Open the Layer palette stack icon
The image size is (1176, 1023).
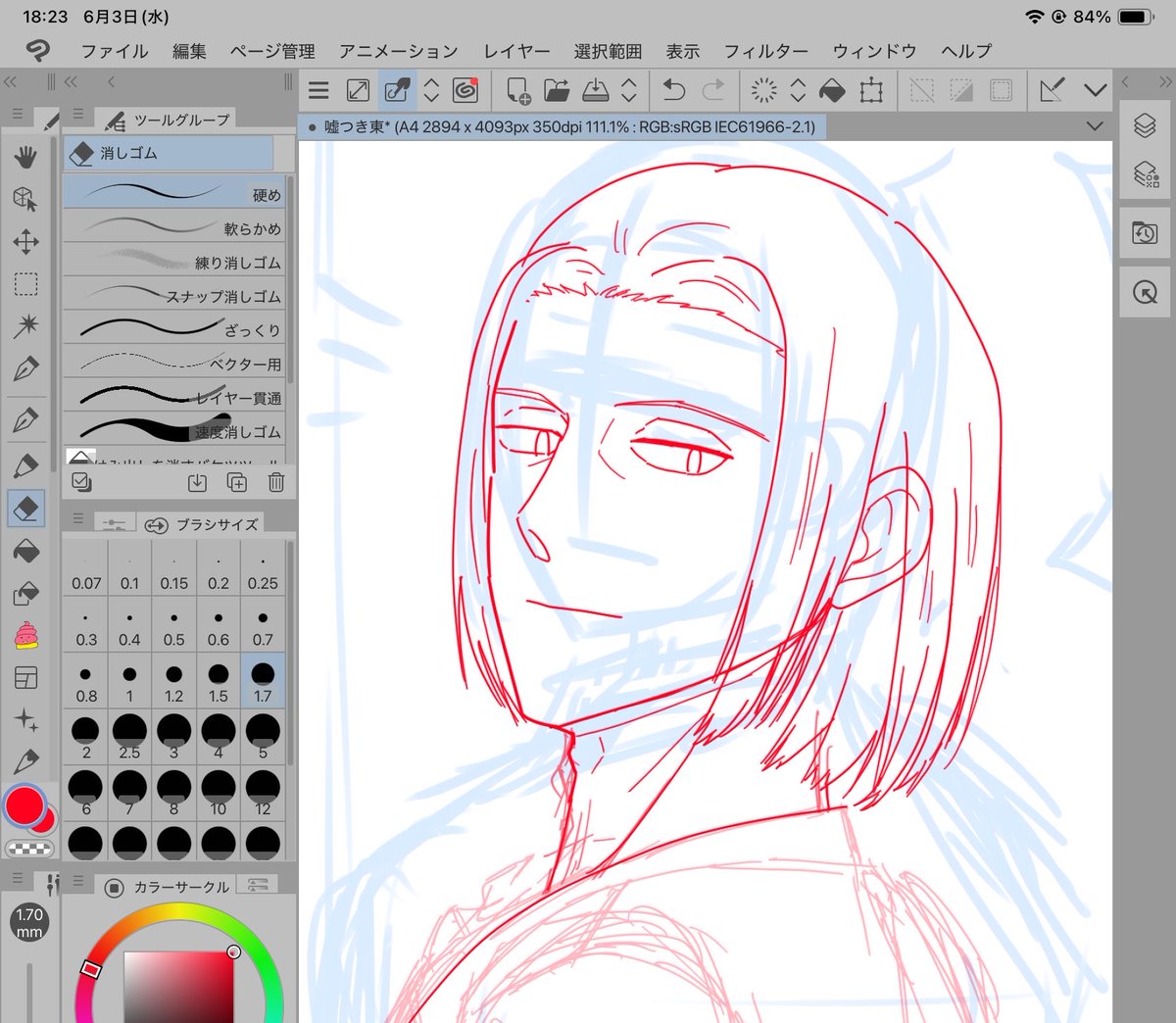(1145, 125)
